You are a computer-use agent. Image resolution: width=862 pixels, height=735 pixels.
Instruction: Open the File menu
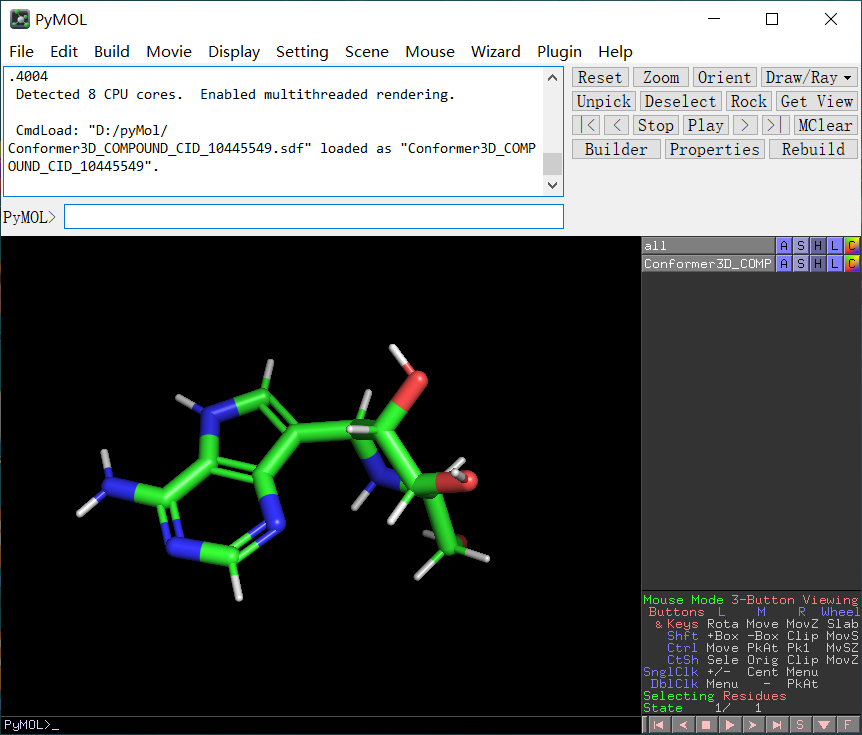click(x=21, y=52)
